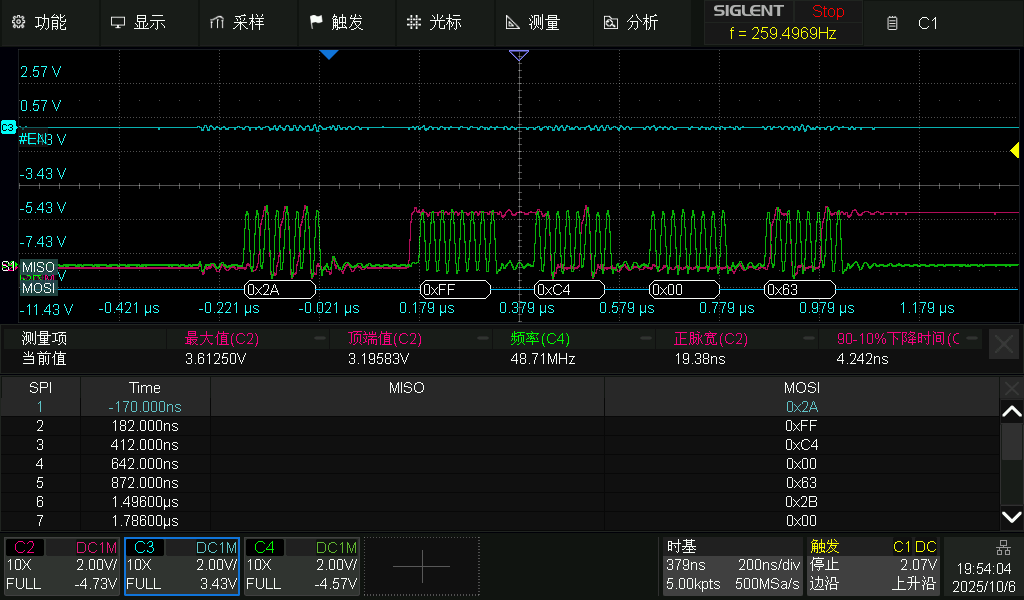
Task: Open the 时基 timebase settings box
Action: (x=732, y=566)
